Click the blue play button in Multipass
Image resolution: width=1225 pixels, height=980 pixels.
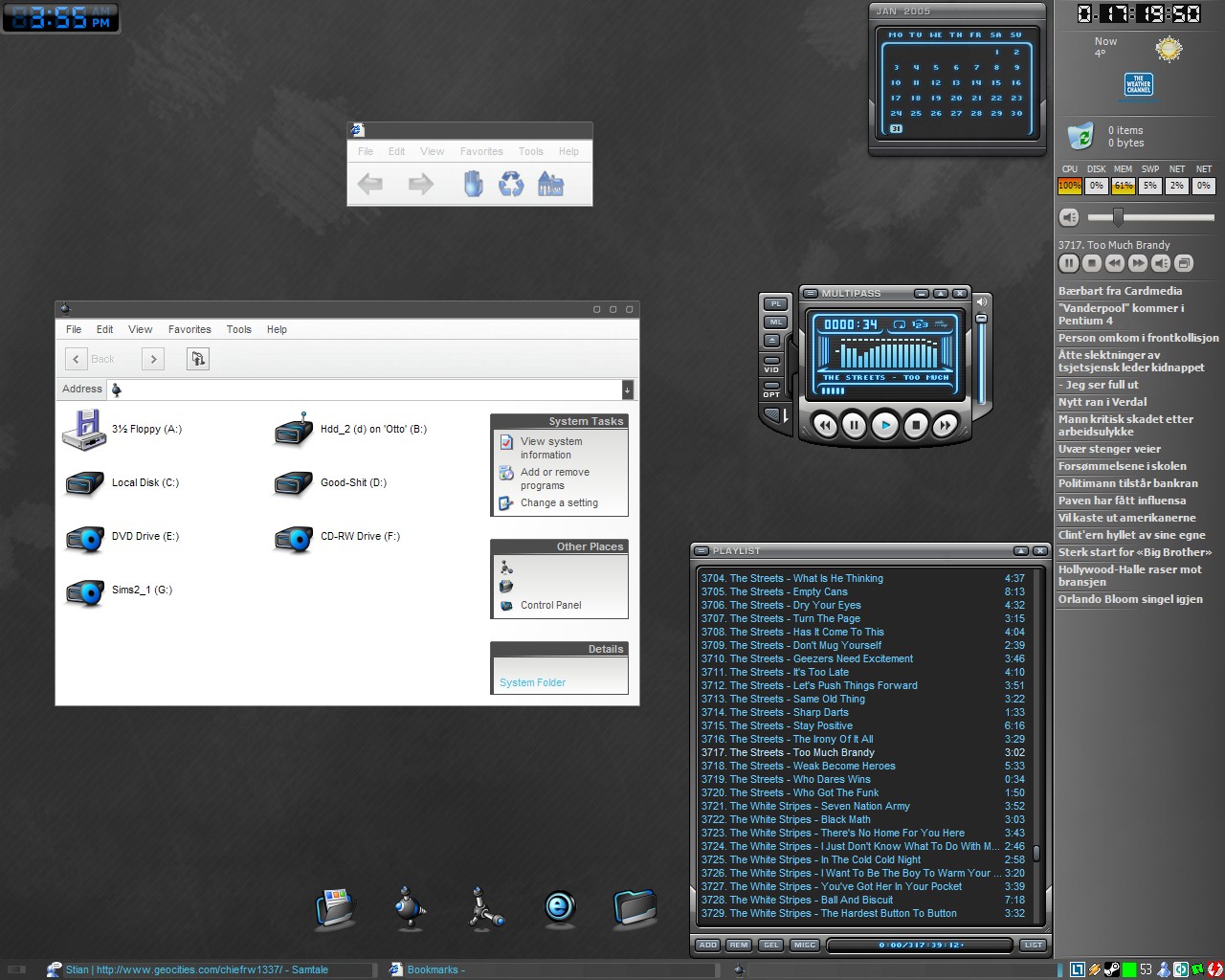click(x=885, y=425)
